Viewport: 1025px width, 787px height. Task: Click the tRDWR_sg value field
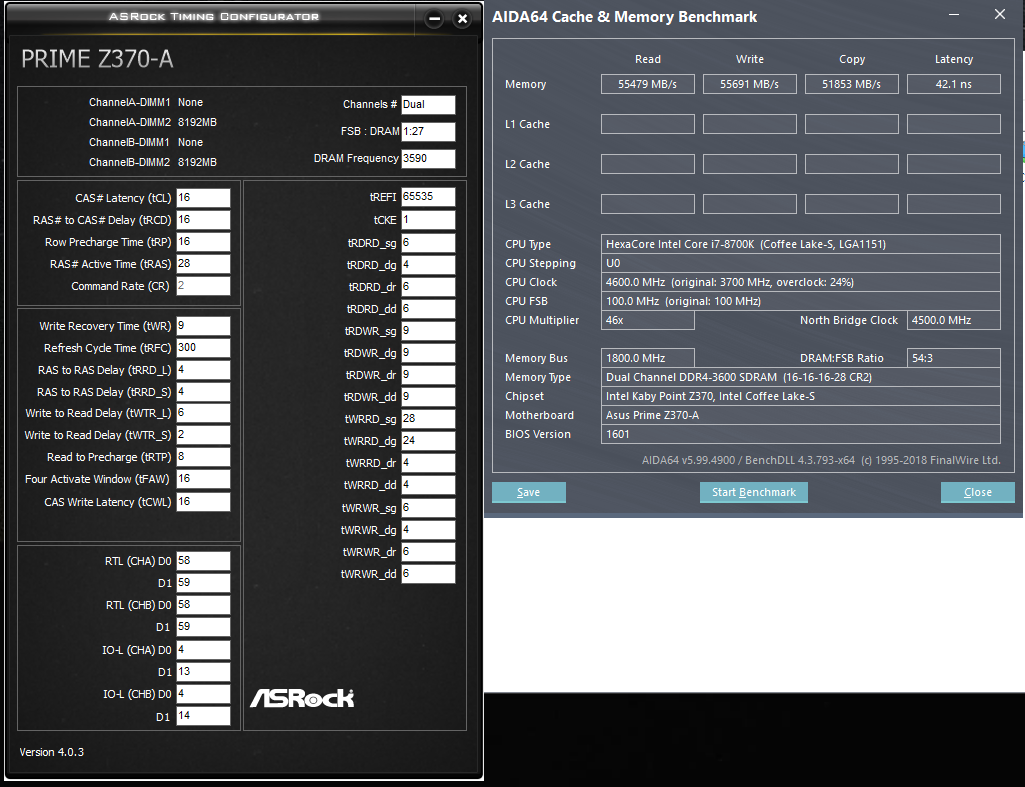[x=428, y=331]
